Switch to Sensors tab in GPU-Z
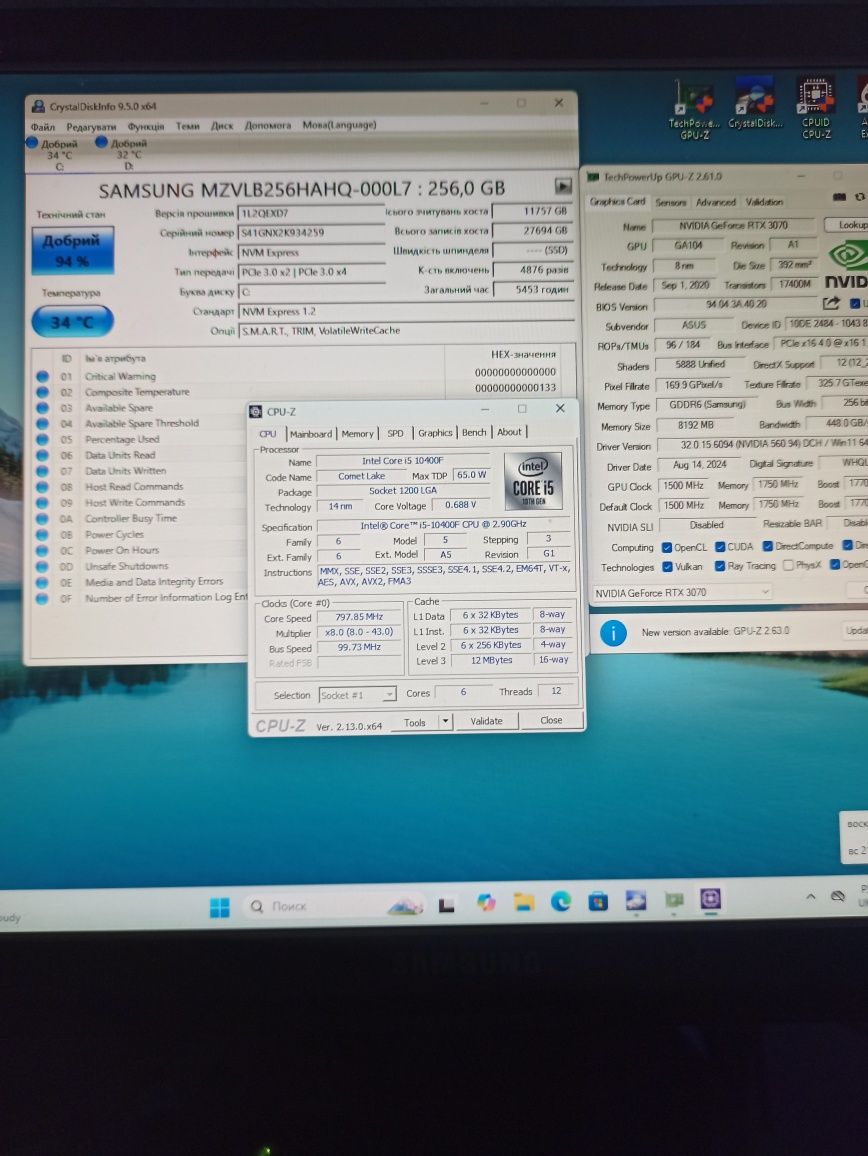The width and height of the screenshot is (868, 1156). pos(670,202)
